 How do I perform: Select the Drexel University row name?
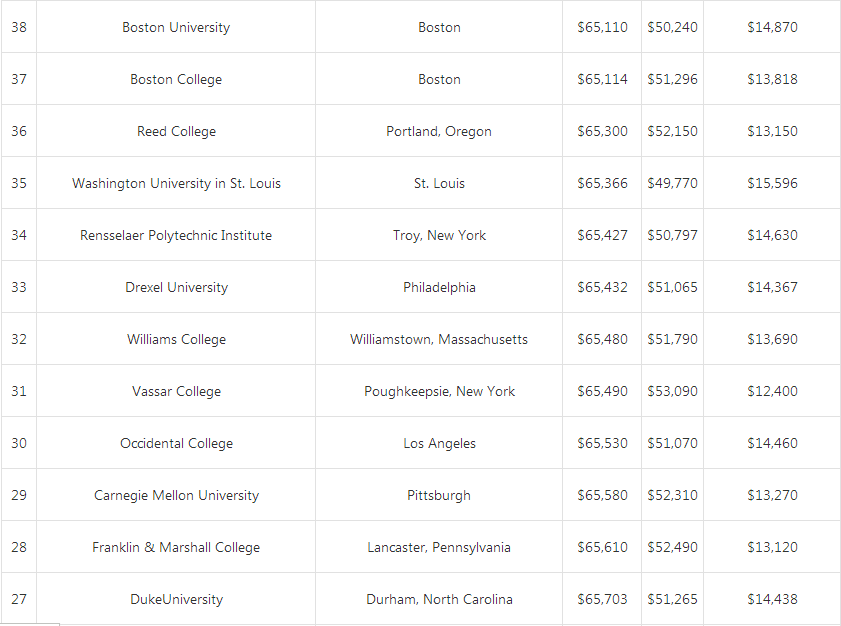pyautogui.click(x=176, y=287)
